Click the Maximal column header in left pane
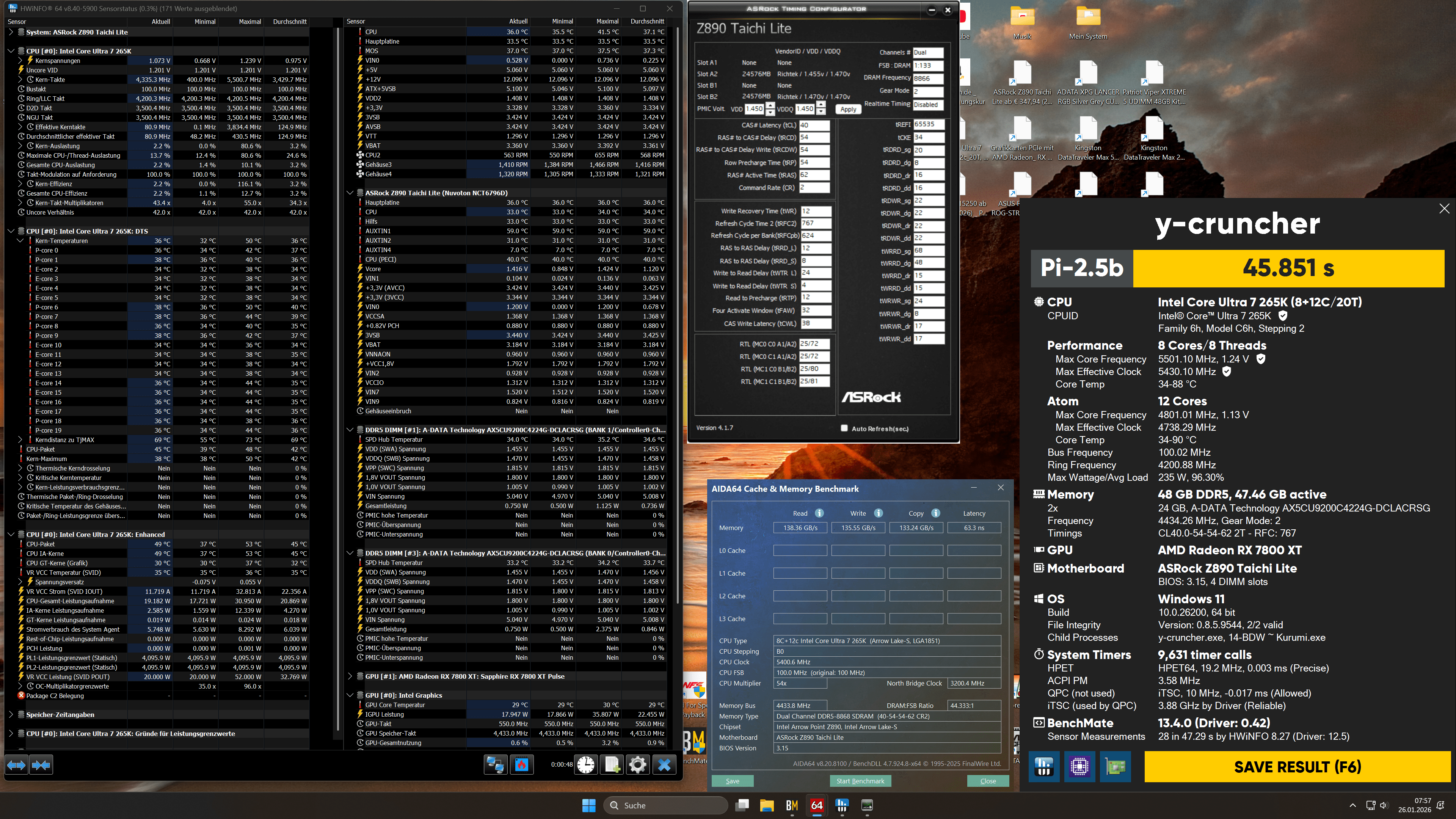1456x819 pixels. (x=250, y=22)
